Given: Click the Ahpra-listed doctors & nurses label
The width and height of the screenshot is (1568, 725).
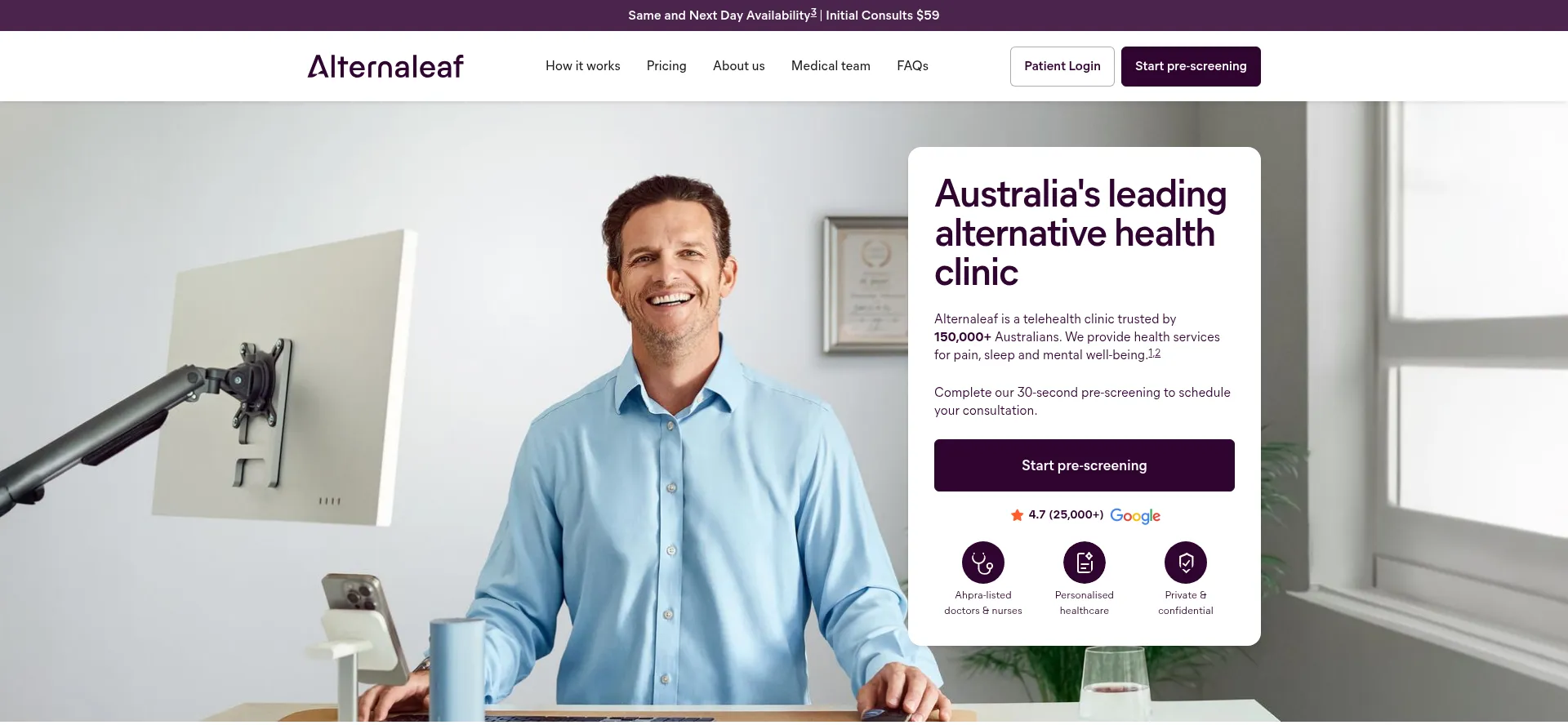Looking at the screenshot, I should pos(982,603).
